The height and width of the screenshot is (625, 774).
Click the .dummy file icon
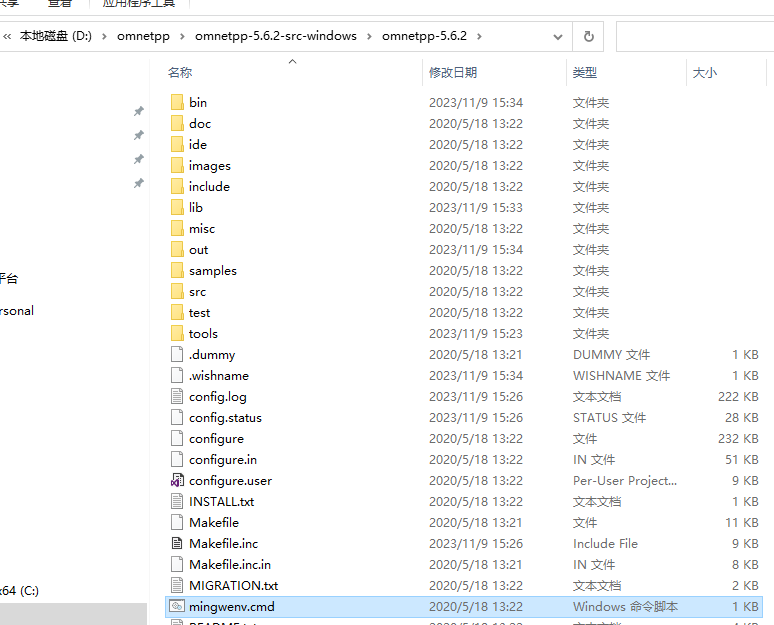tap(177, 354)
